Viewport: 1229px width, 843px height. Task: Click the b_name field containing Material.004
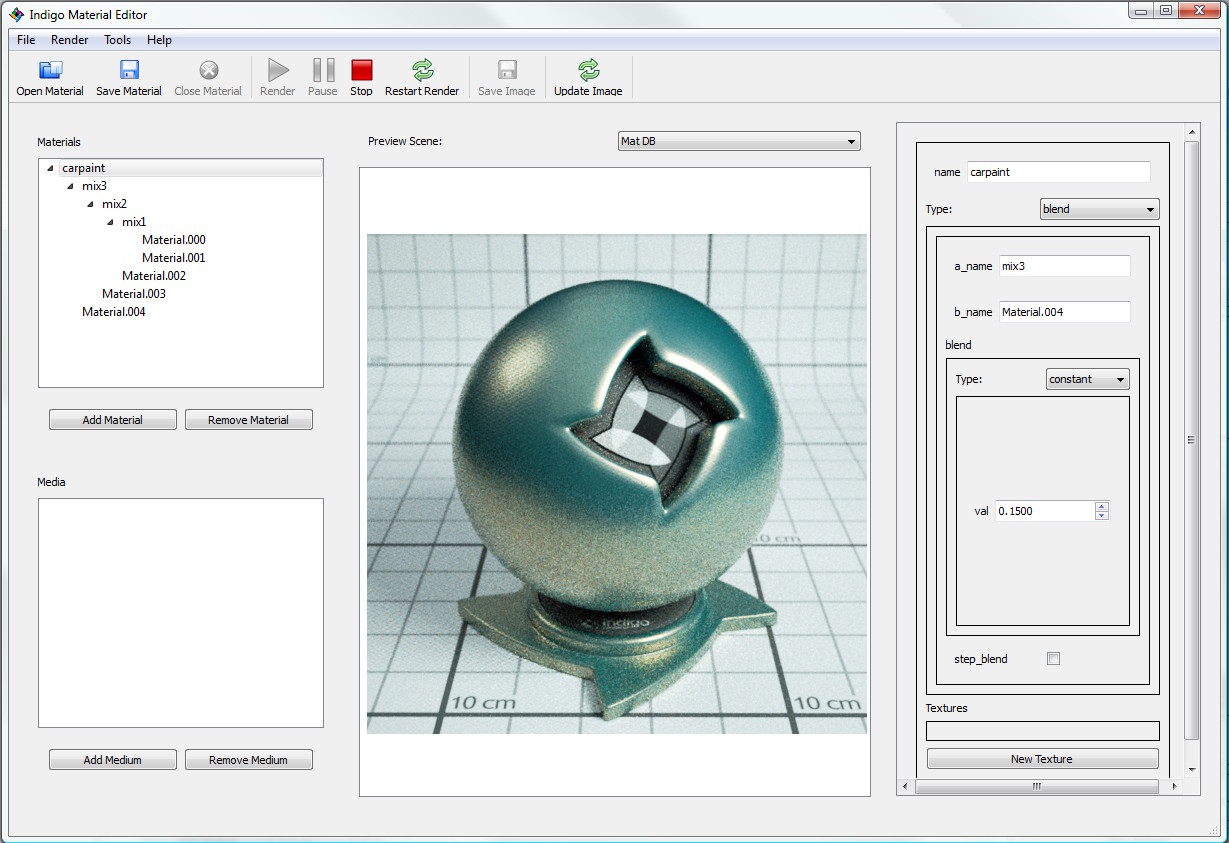(x=1064, y=312)
